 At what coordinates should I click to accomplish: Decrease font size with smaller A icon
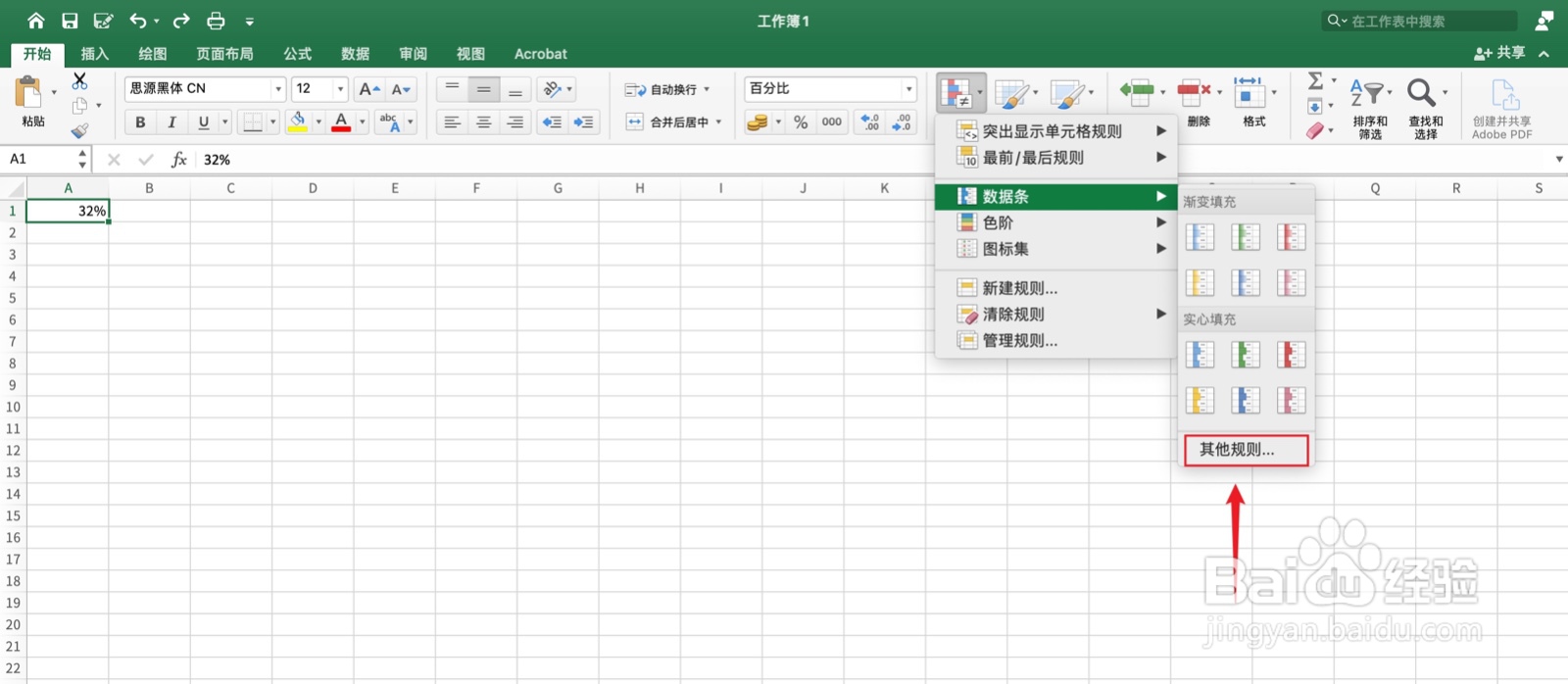[401, 89]
